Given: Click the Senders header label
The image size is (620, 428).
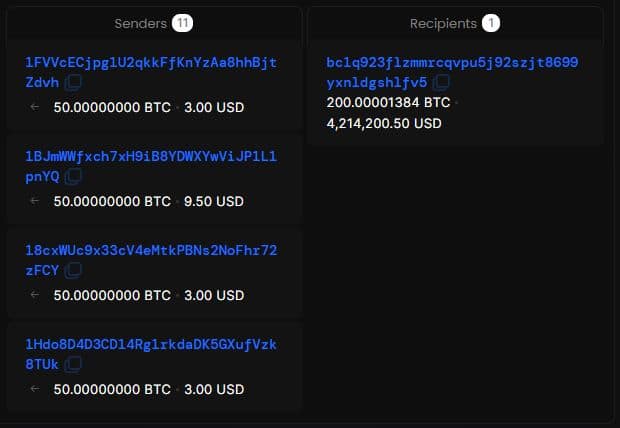Looking at the screenshot, I should click(x=140, y=24).
